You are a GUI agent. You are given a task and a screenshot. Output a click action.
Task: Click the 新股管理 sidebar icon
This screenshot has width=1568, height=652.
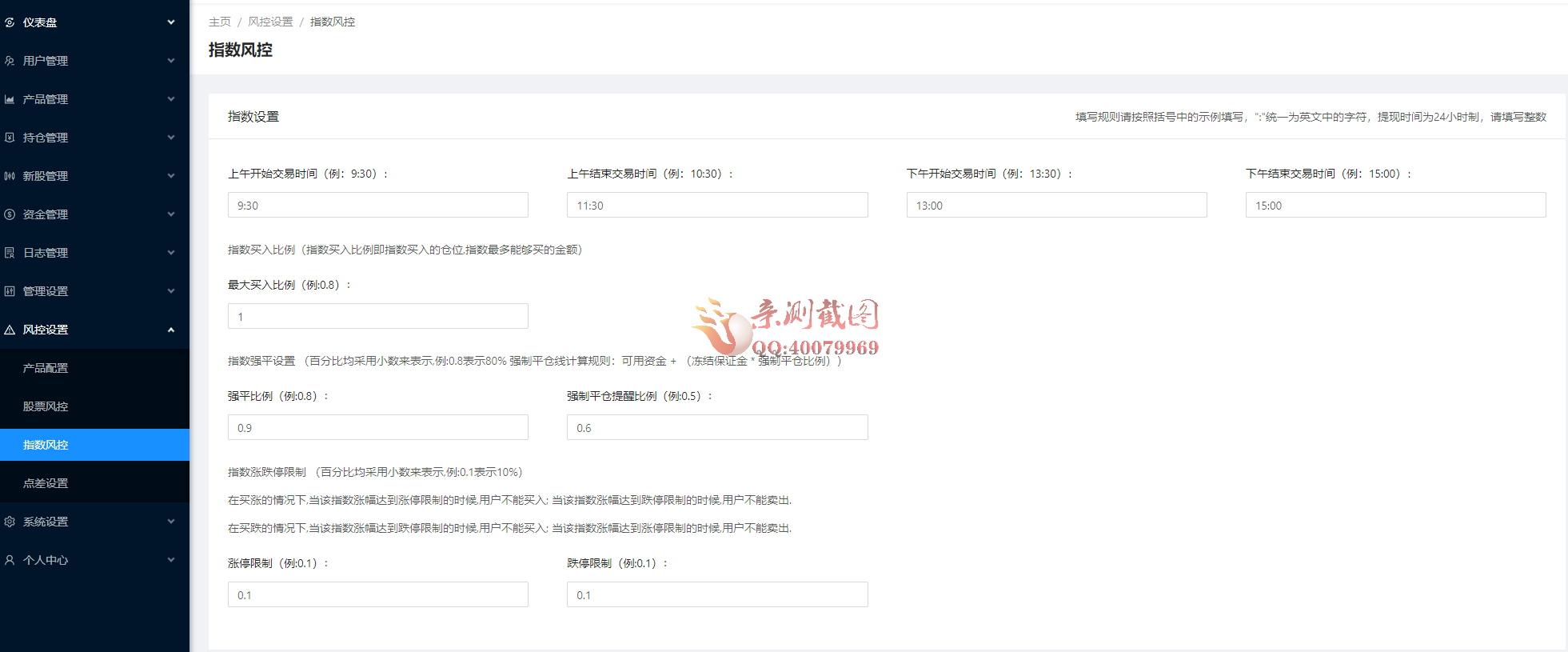10,176
